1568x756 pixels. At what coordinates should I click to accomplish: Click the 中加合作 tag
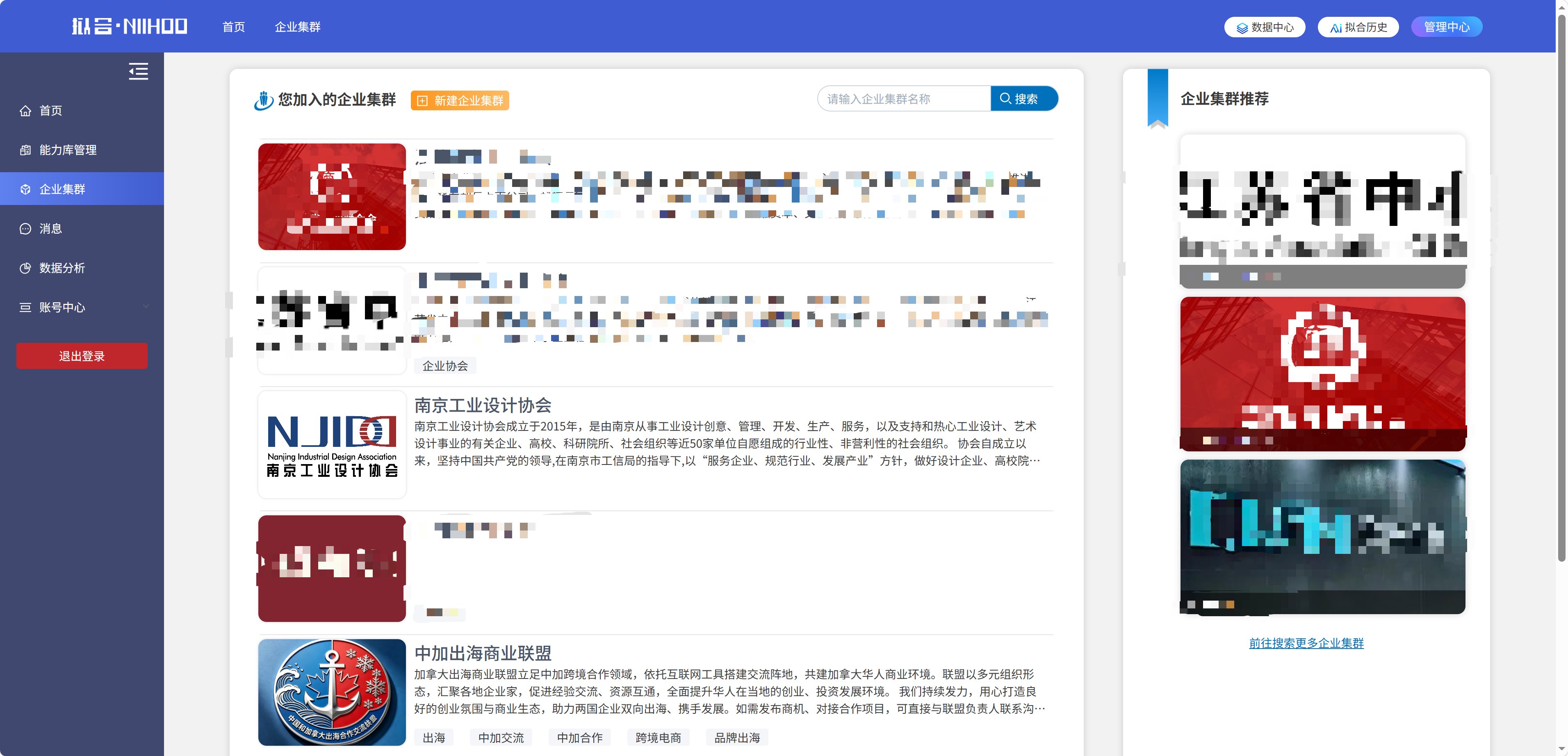click(x=579, y=738)
